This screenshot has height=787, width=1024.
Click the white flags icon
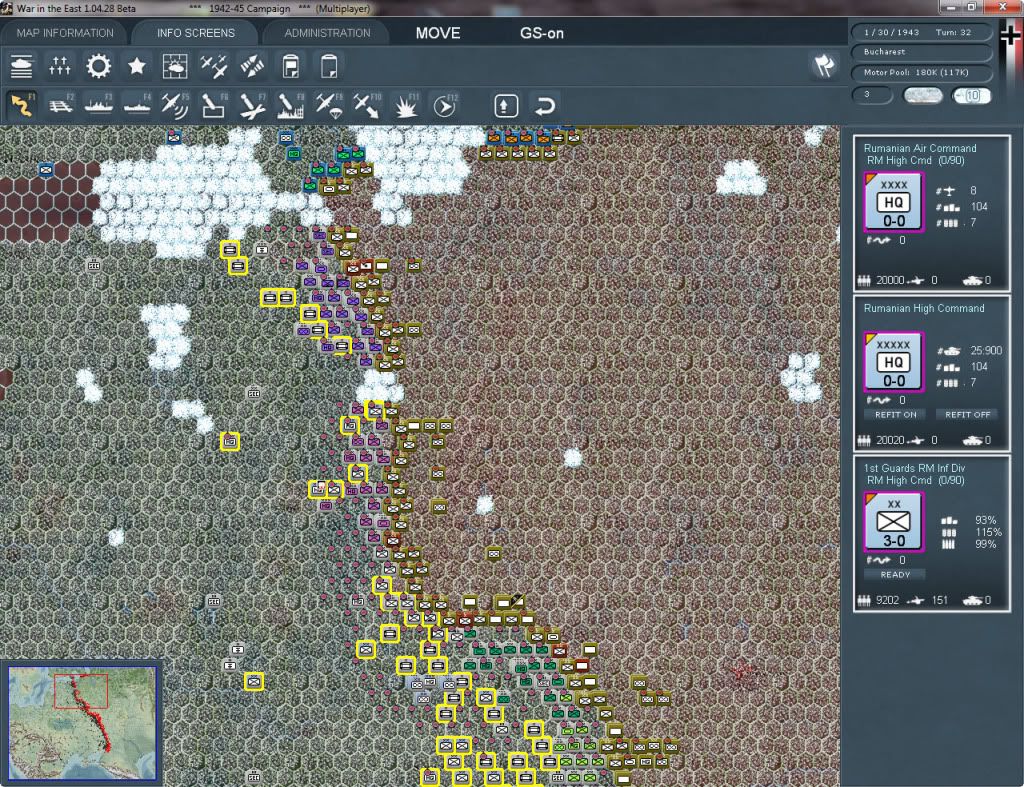pyautogui.click(x=824, y=65)
